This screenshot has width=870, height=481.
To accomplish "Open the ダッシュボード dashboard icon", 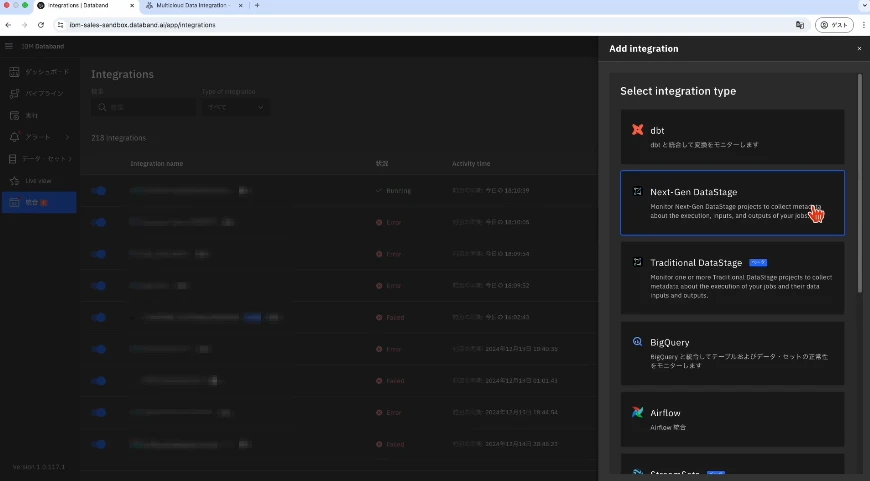I will [14, 72].
